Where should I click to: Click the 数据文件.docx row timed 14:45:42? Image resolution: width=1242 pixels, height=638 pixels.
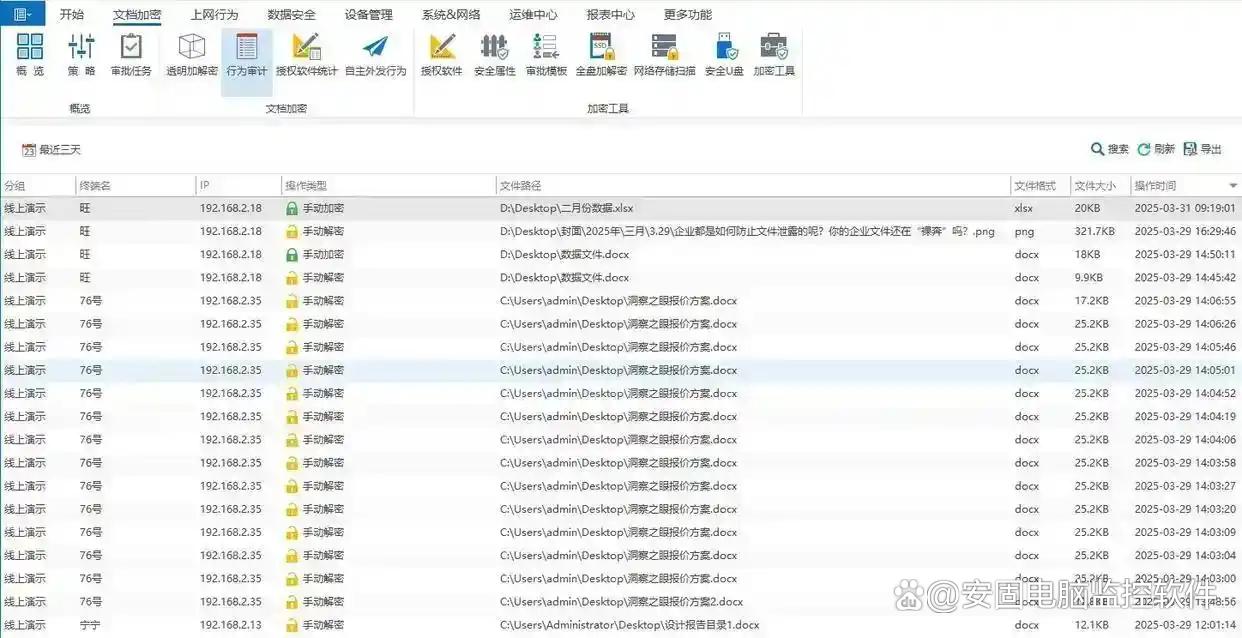pos(621,277)
